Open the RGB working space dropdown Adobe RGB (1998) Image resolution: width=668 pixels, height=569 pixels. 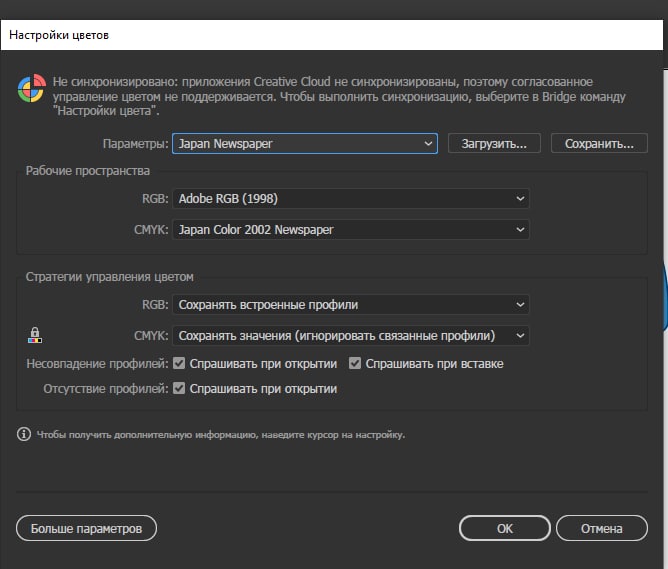pos(351,198)
